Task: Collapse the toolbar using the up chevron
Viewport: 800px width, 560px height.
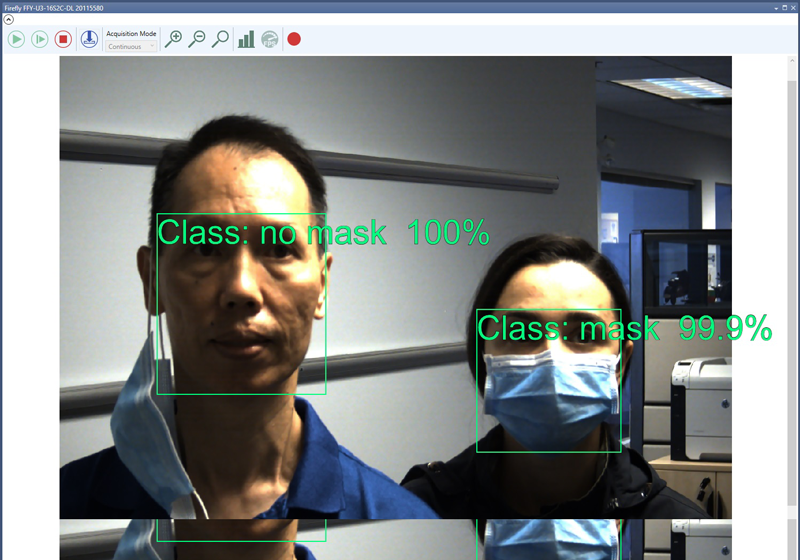Action: [x=9, y=20]
